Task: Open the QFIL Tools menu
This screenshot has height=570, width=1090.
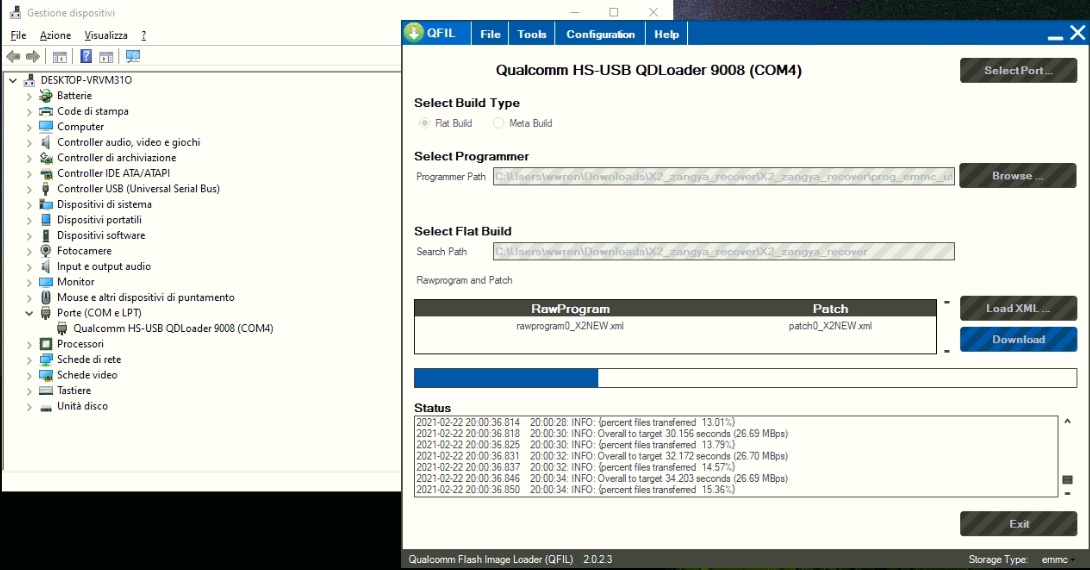Action: click(532, 34)
